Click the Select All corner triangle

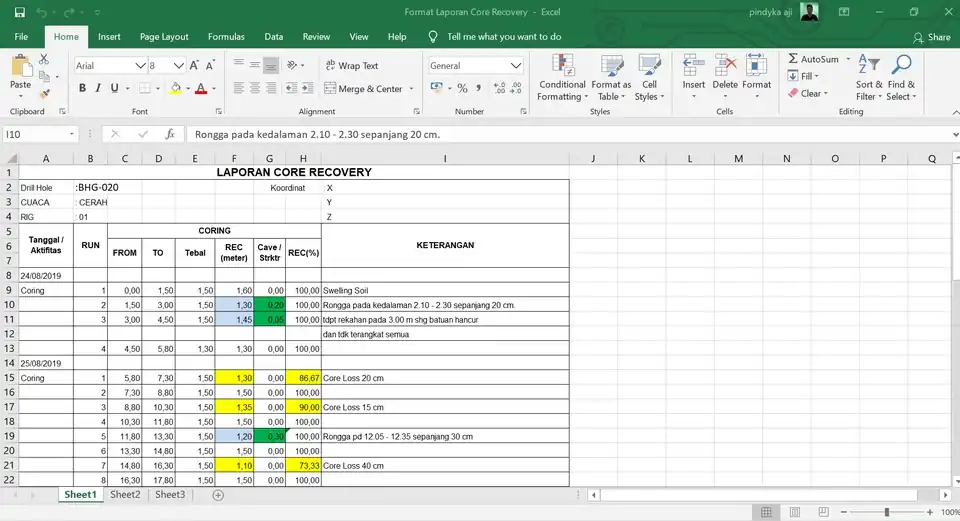[x=11, y=159]
